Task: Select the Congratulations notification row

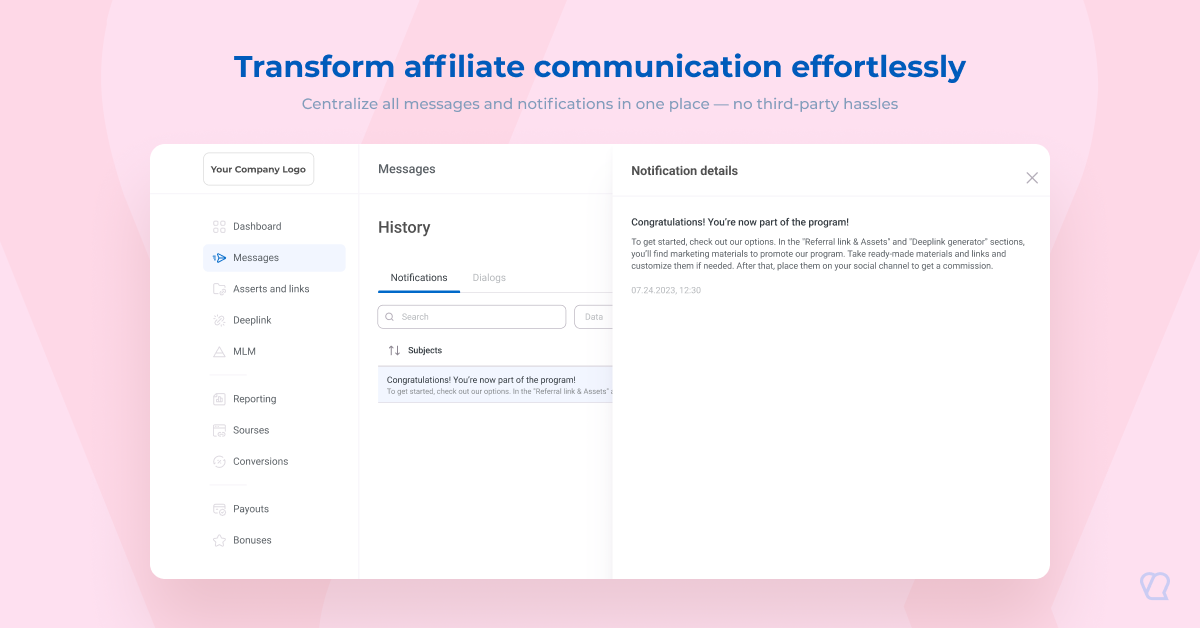Action: [x=495, y=385]
